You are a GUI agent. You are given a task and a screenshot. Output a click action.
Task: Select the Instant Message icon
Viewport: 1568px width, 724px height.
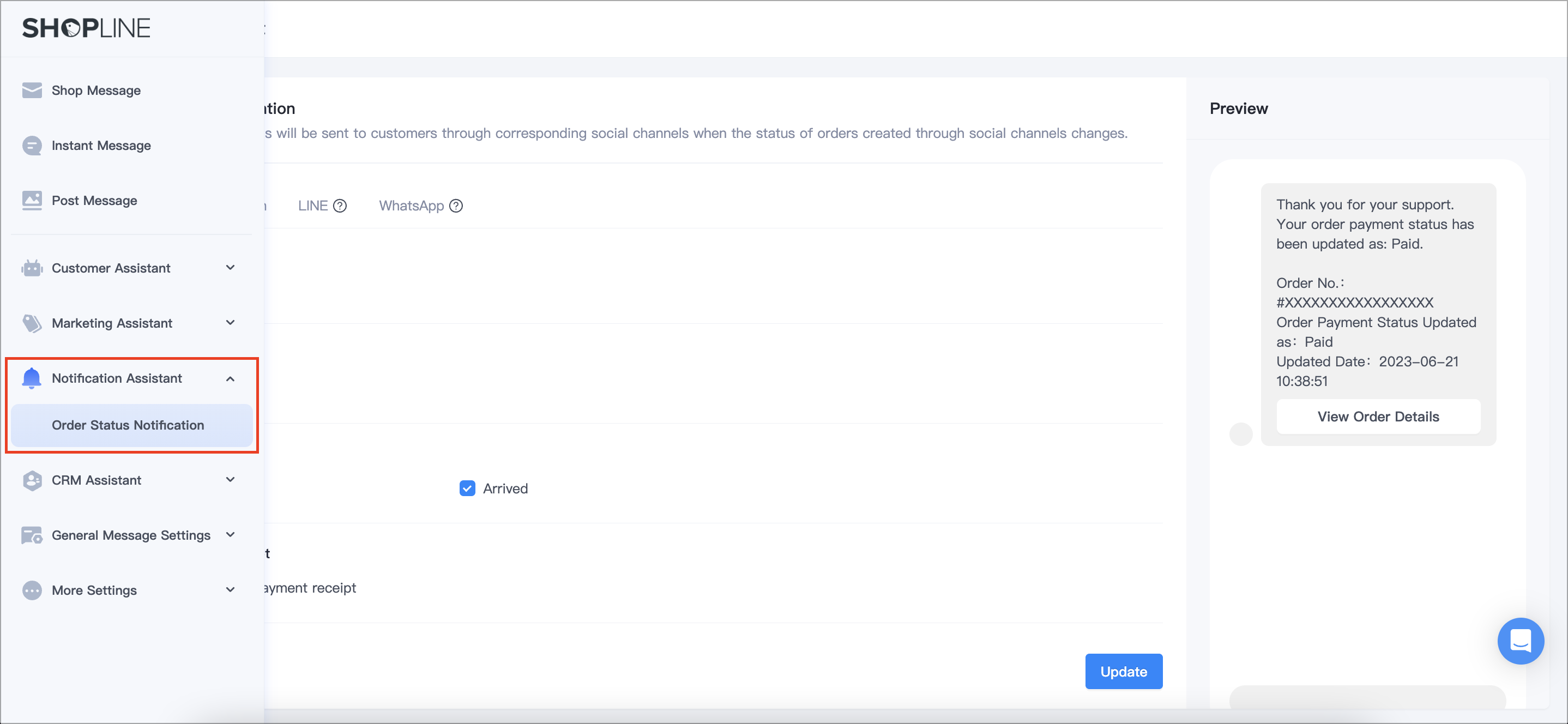(31, 145)
